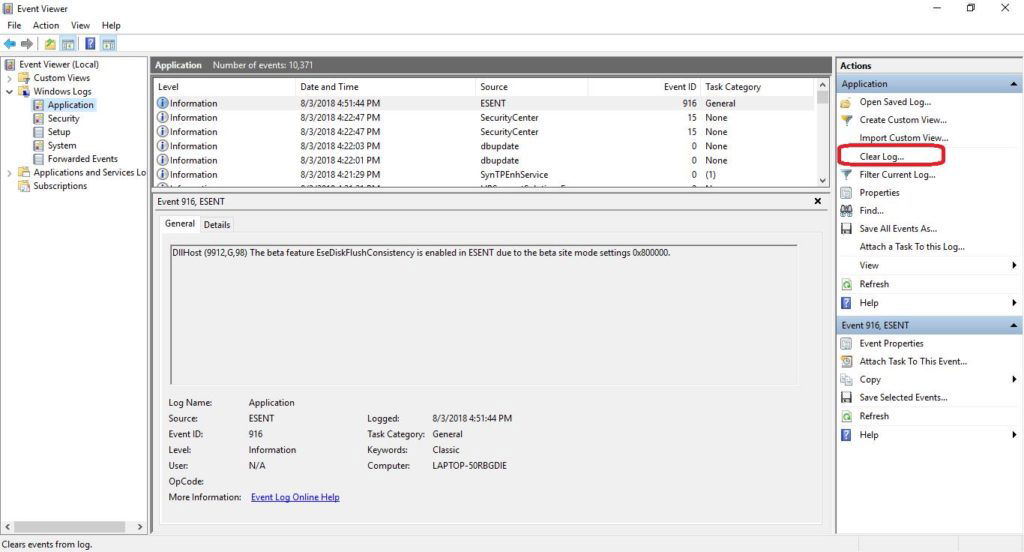Open the Event Log Online Help link
This screenshot has height=552, width=1024.
coord(295,497)
